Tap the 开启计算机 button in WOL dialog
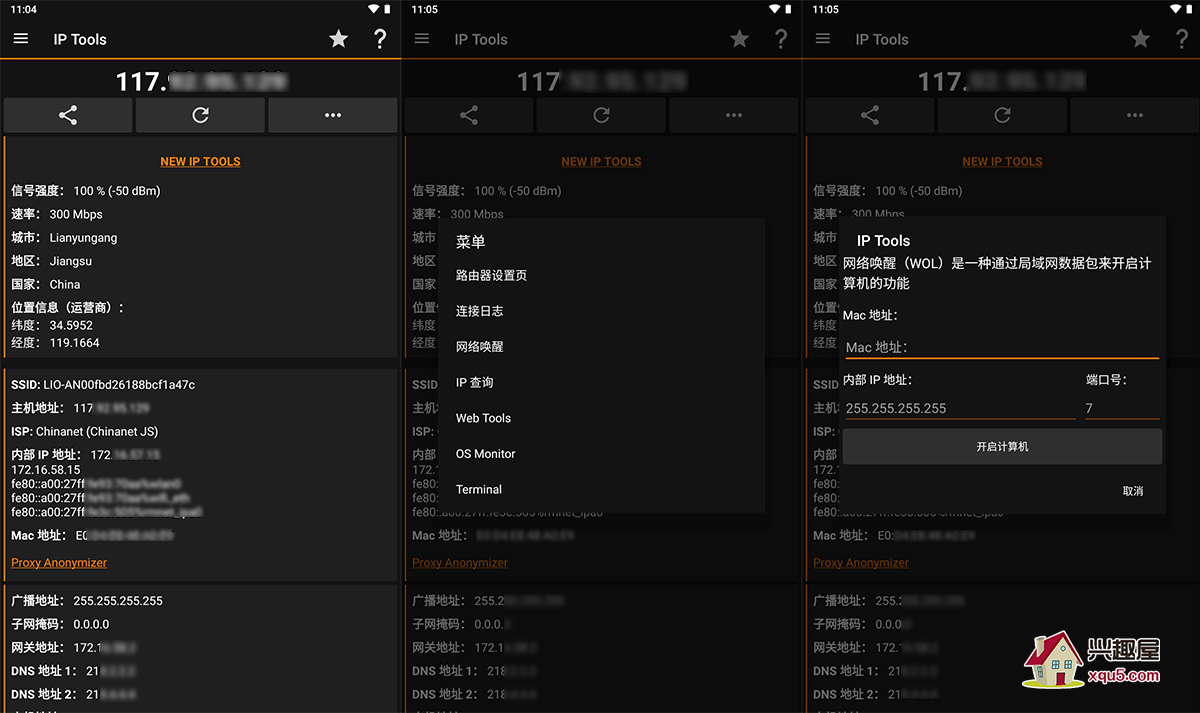The height and width of the screenshot is (713, 1200). [1002, 446]
